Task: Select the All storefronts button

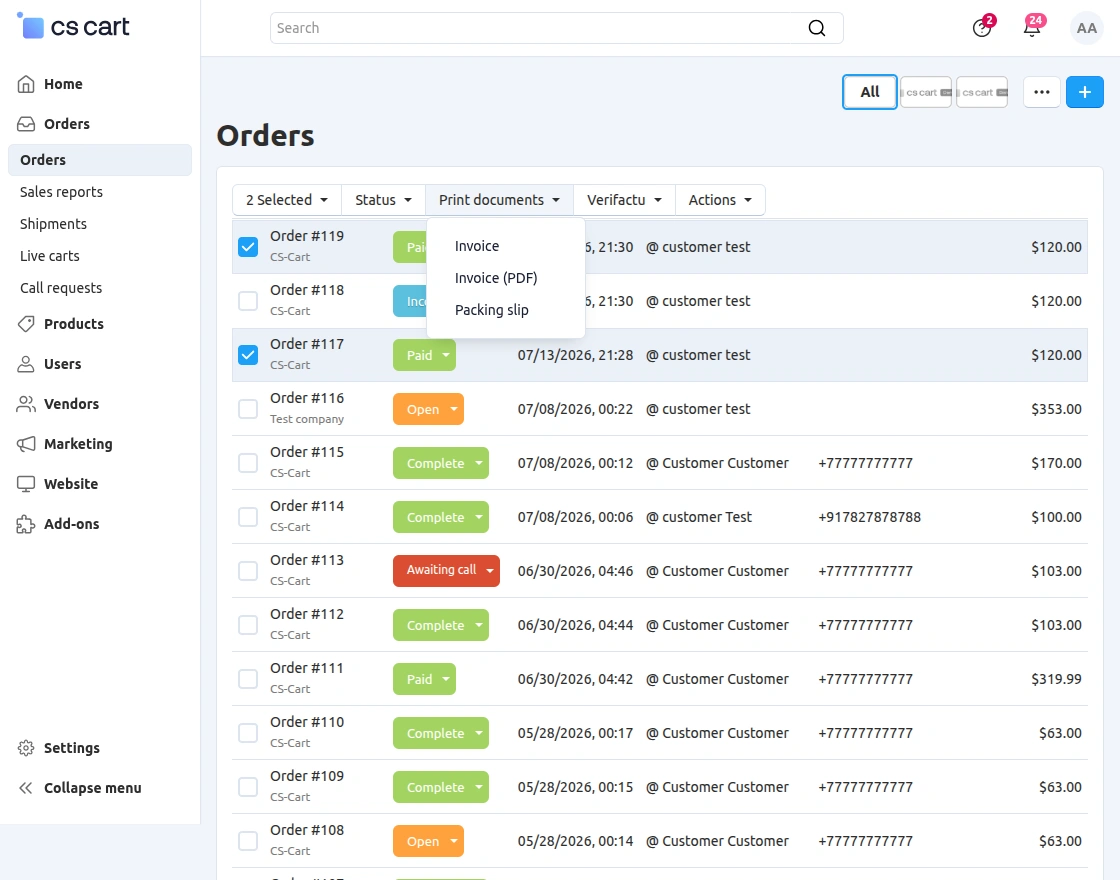Action: coord(869,92)
